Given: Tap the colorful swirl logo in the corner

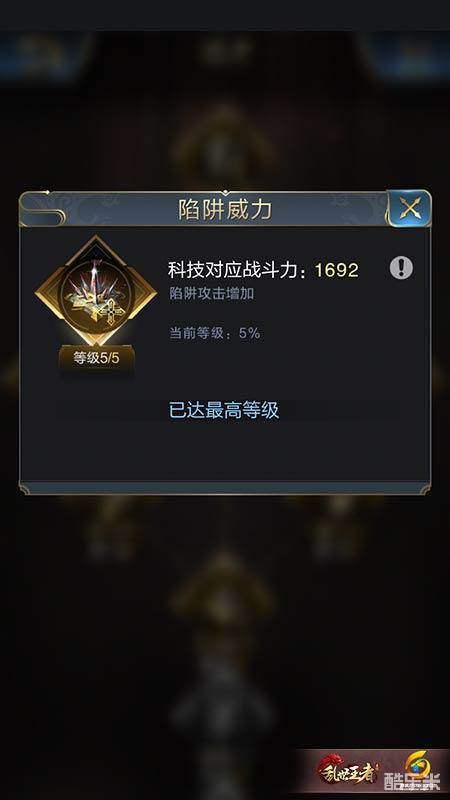Looking at the screenshot, I should (418, 764).
